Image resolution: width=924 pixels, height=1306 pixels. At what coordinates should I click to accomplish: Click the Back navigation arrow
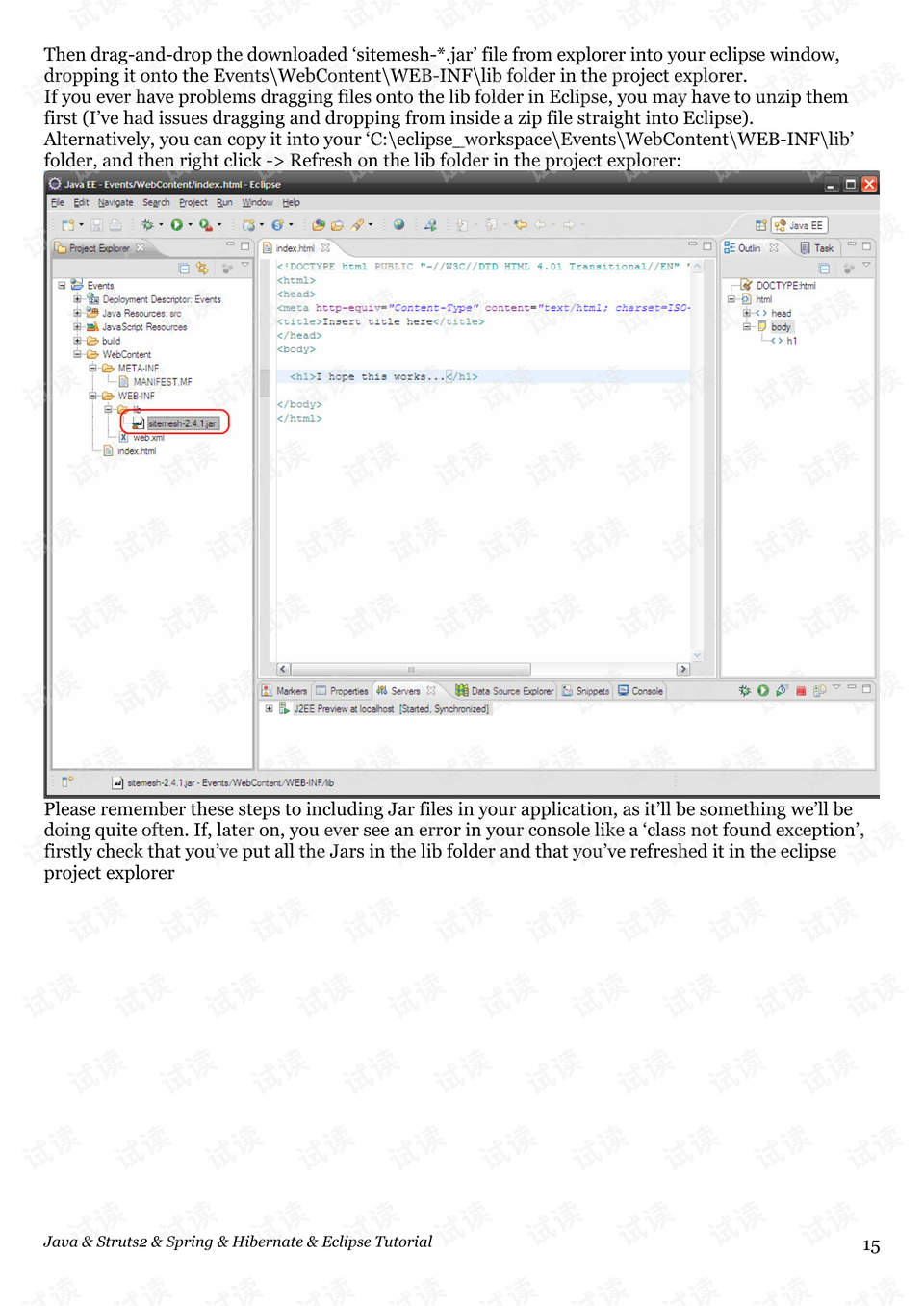(541, 225)
